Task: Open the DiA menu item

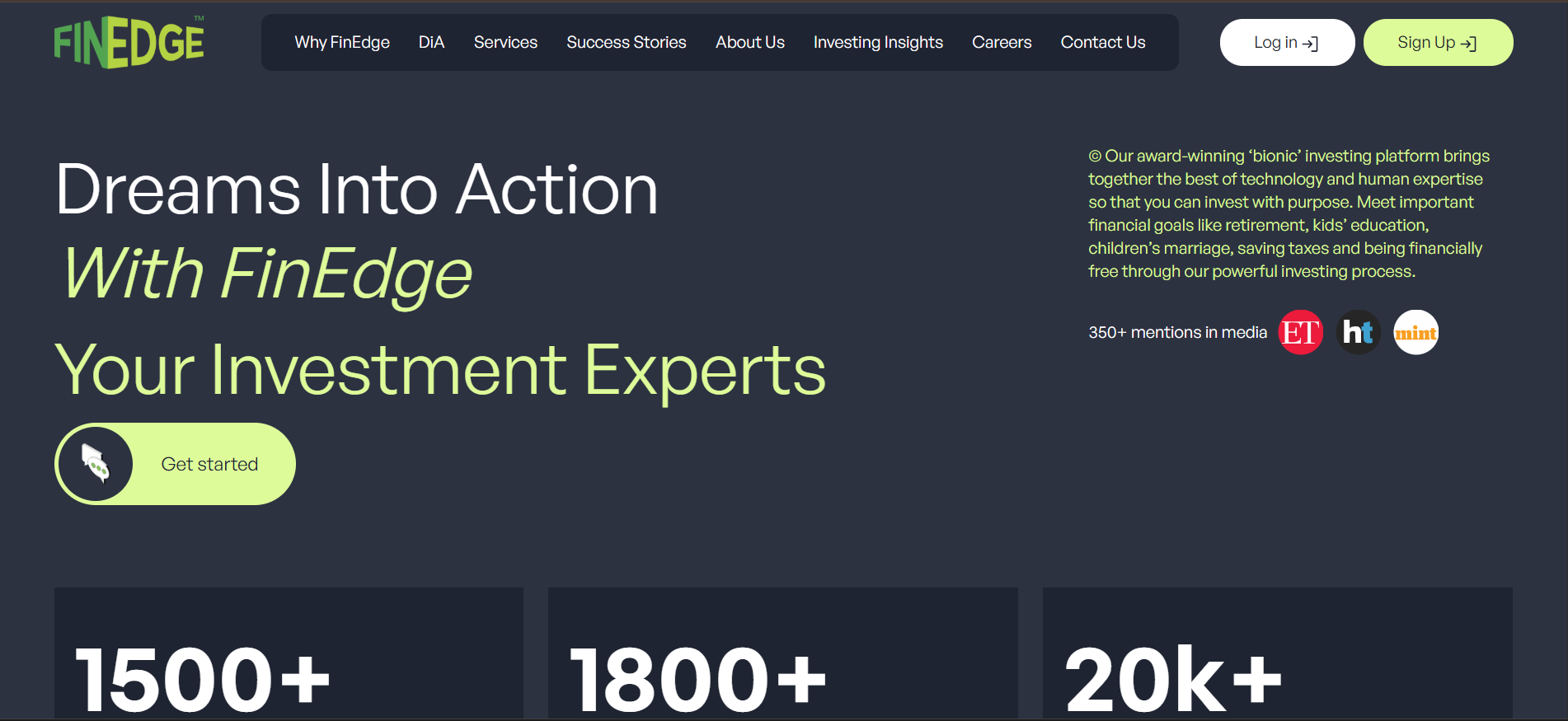Action: (x=431, y=42)
